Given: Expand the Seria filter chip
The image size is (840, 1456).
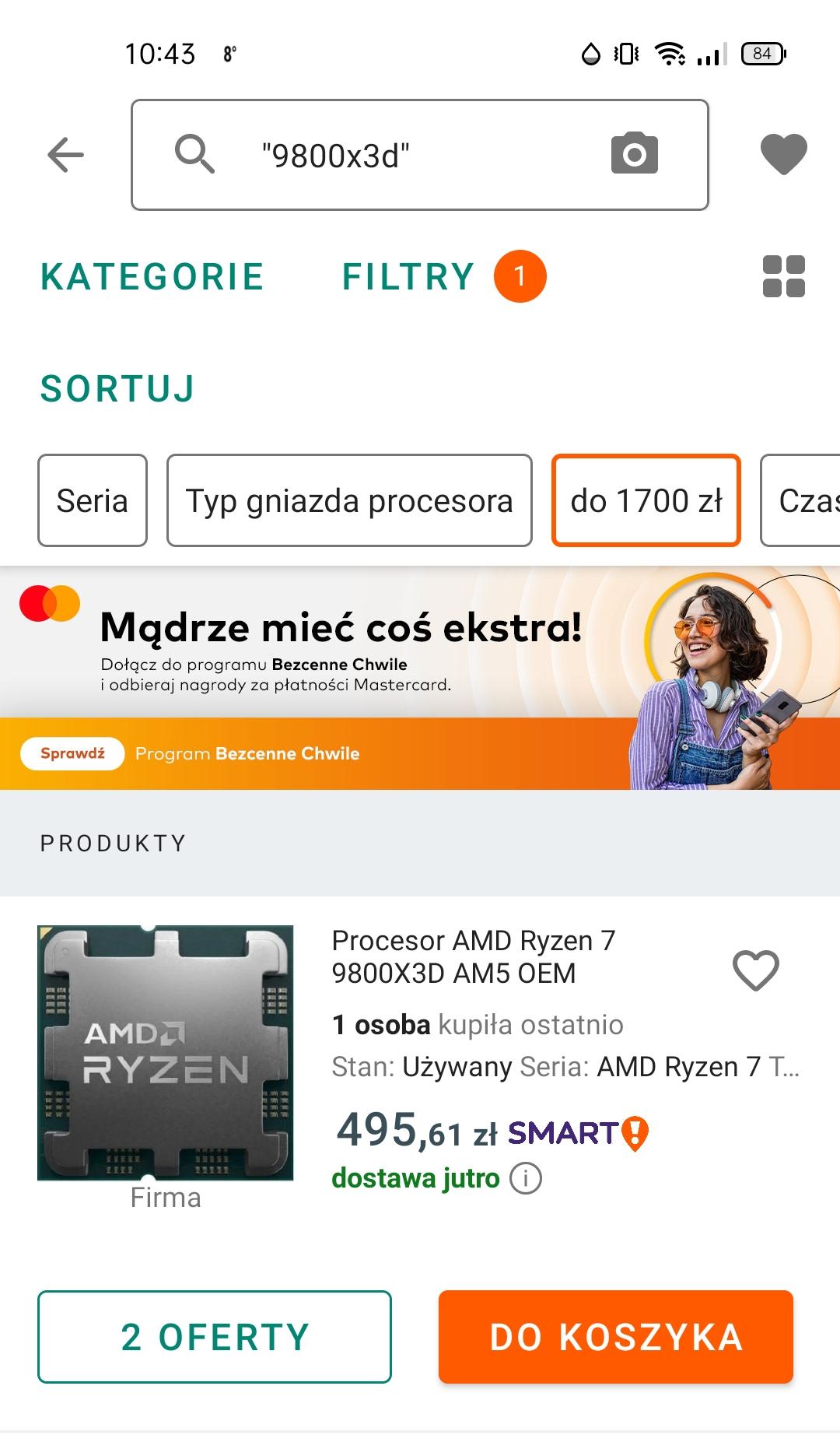Looking at the screenshot, I should (92, 501).
